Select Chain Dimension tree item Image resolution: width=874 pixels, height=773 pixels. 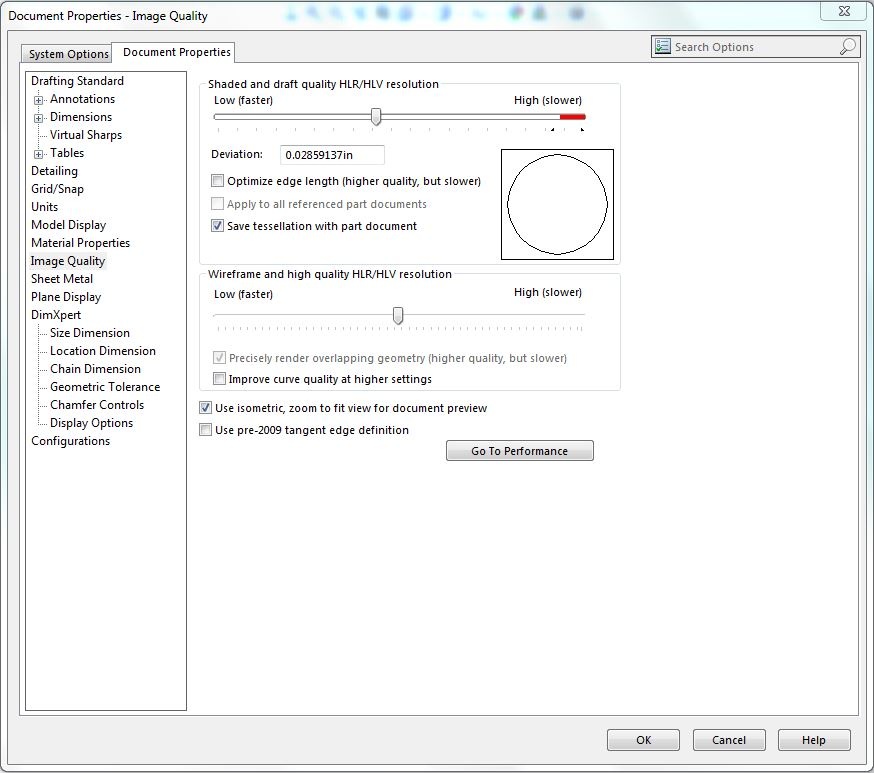tap(95, 369)
